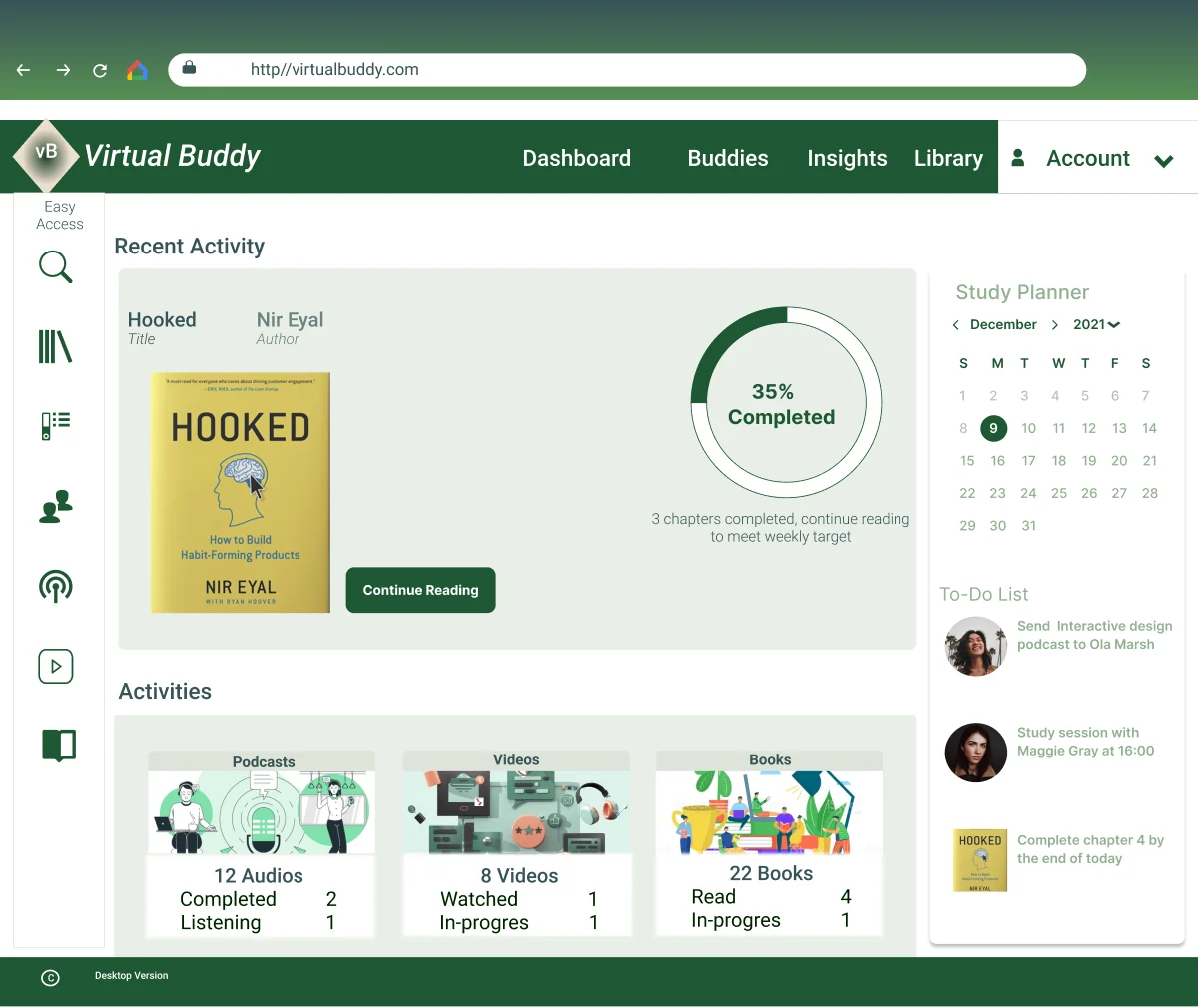Click the lock icon in address bar

(x=189, y=68)
